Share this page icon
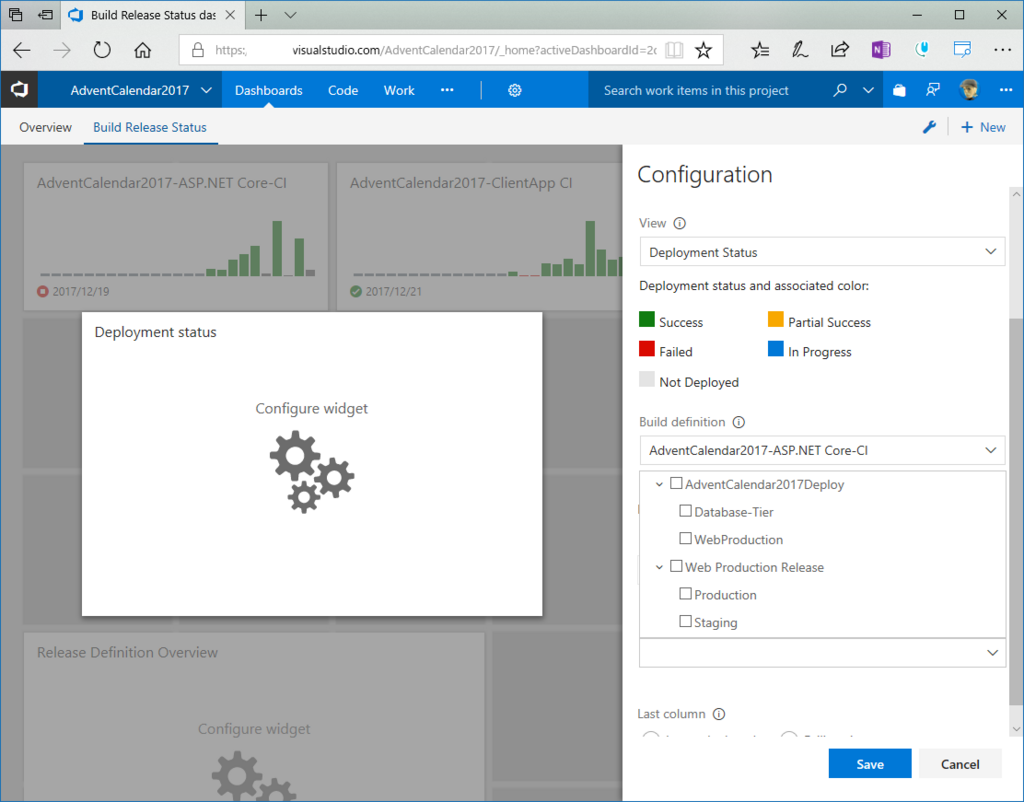The image size is (1024, 802). pos(840,50)
